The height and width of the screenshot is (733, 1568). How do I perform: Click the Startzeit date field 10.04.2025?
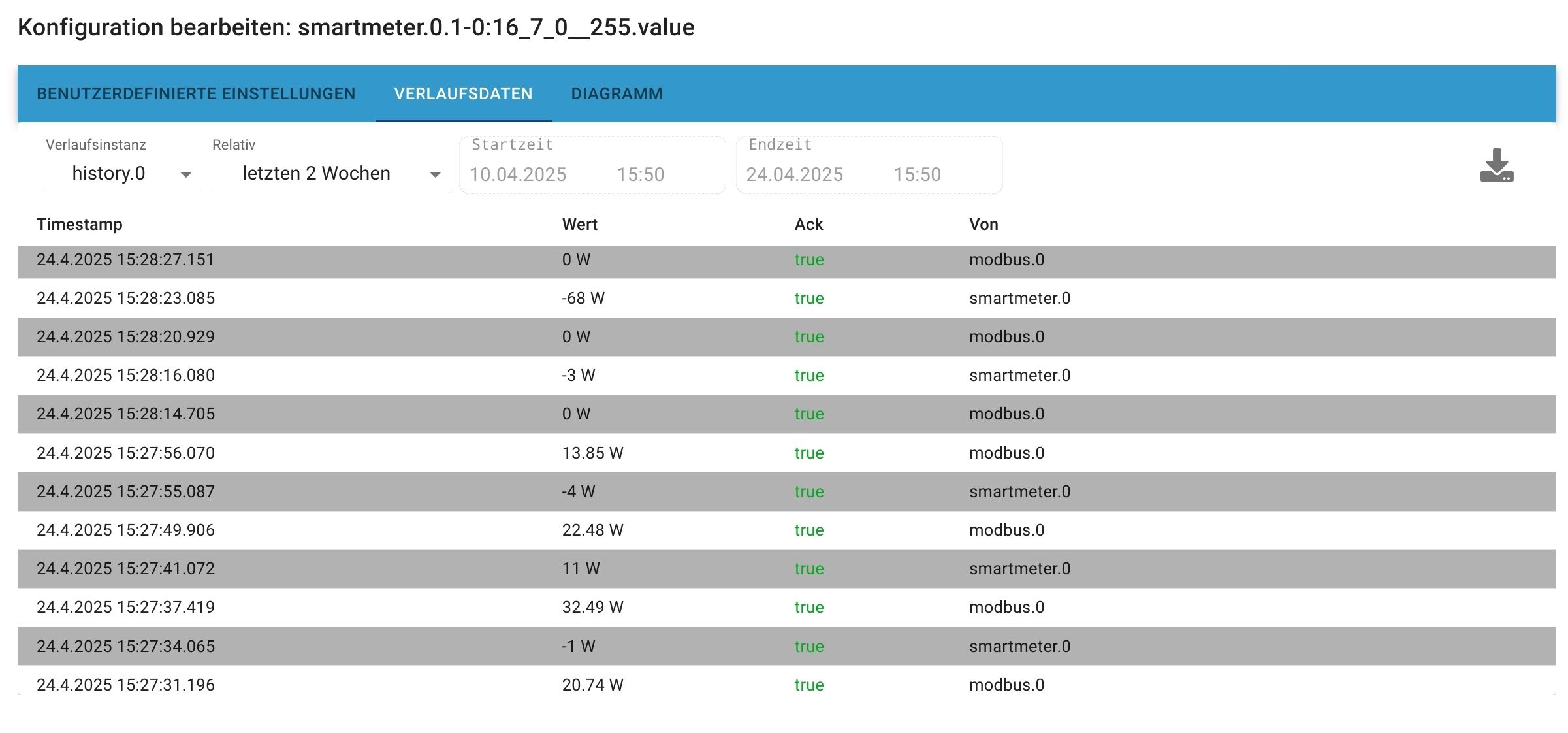518,174
